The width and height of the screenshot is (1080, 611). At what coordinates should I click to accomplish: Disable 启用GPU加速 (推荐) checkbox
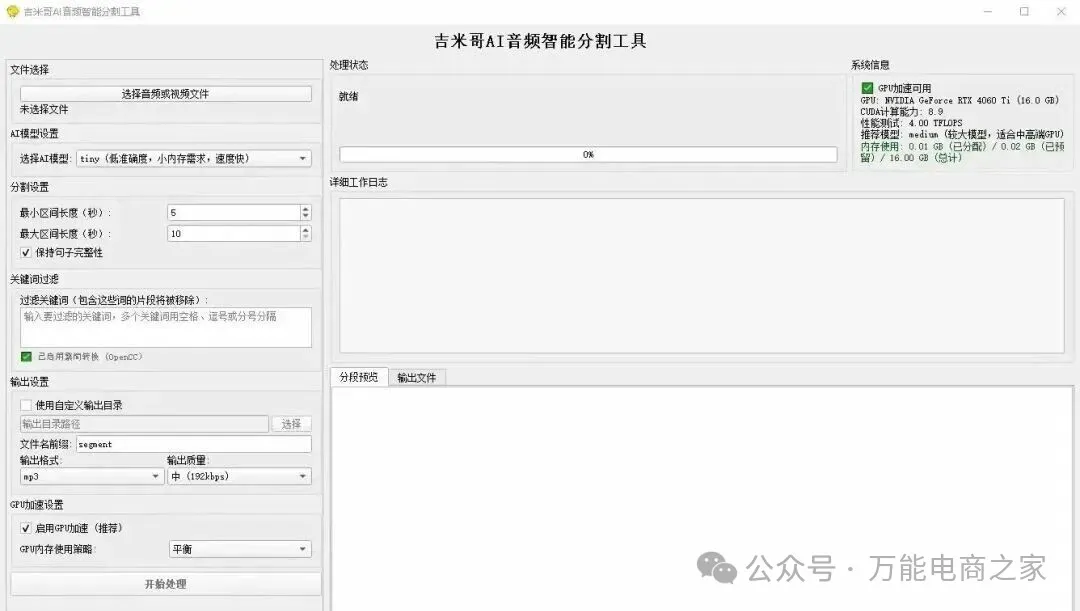[26, 528]
